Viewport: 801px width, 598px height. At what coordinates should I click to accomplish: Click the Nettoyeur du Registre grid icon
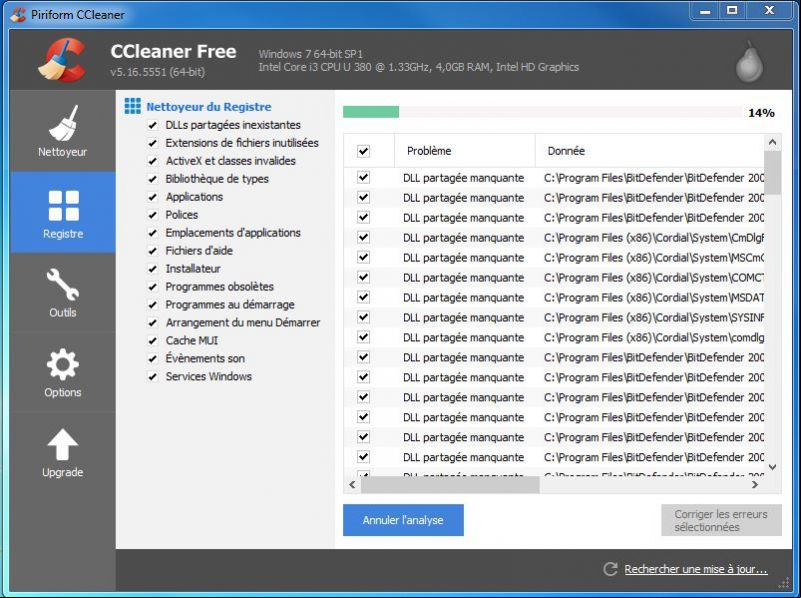click(x=132, y=106)
